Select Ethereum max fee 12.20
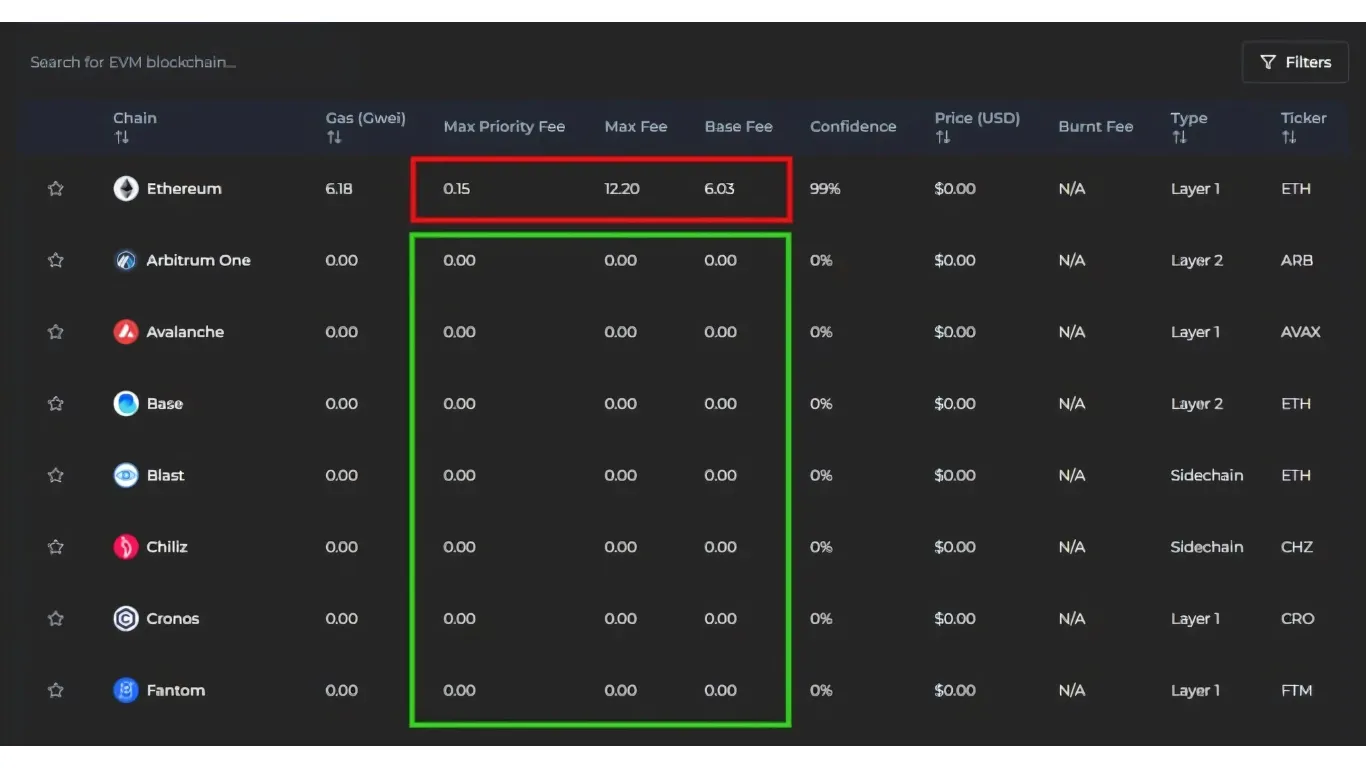The image size is (1366, 768). point(622,189)
